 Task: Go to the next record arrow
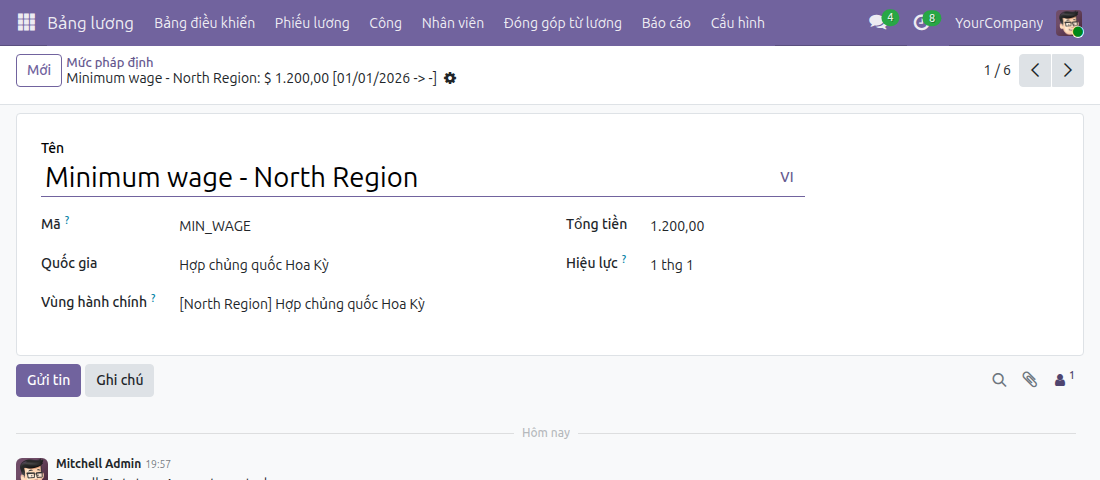pyautogui.click(x=1068, y=70)
